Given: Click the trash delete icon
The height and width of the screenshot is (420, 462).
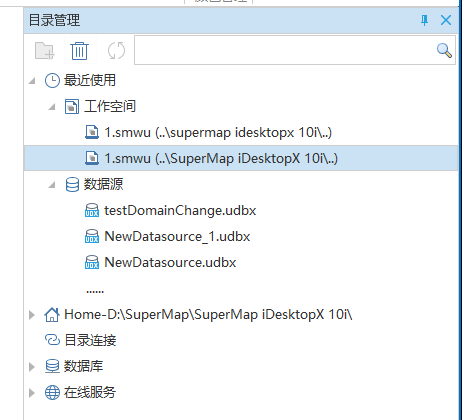Looking at the screenshot, I should (79, 51).
